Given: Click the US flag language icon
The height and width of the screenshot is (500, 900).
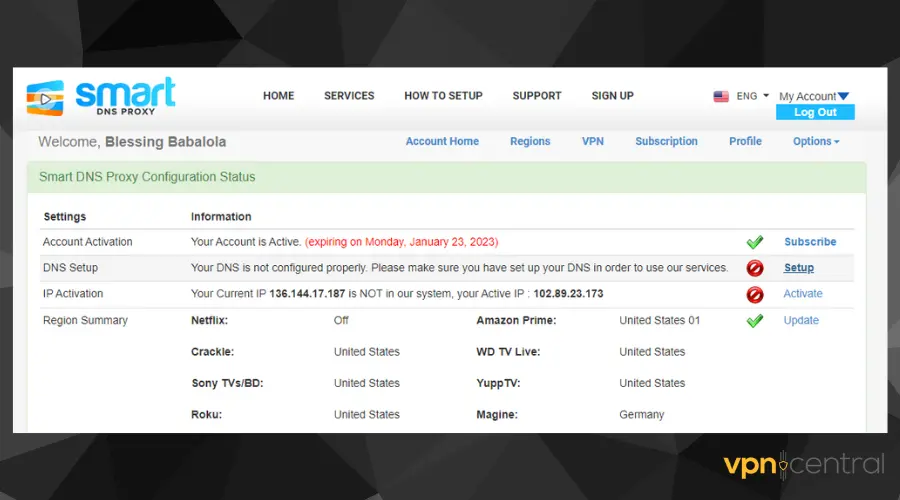Looking at the screenshot, I should 721,96.
